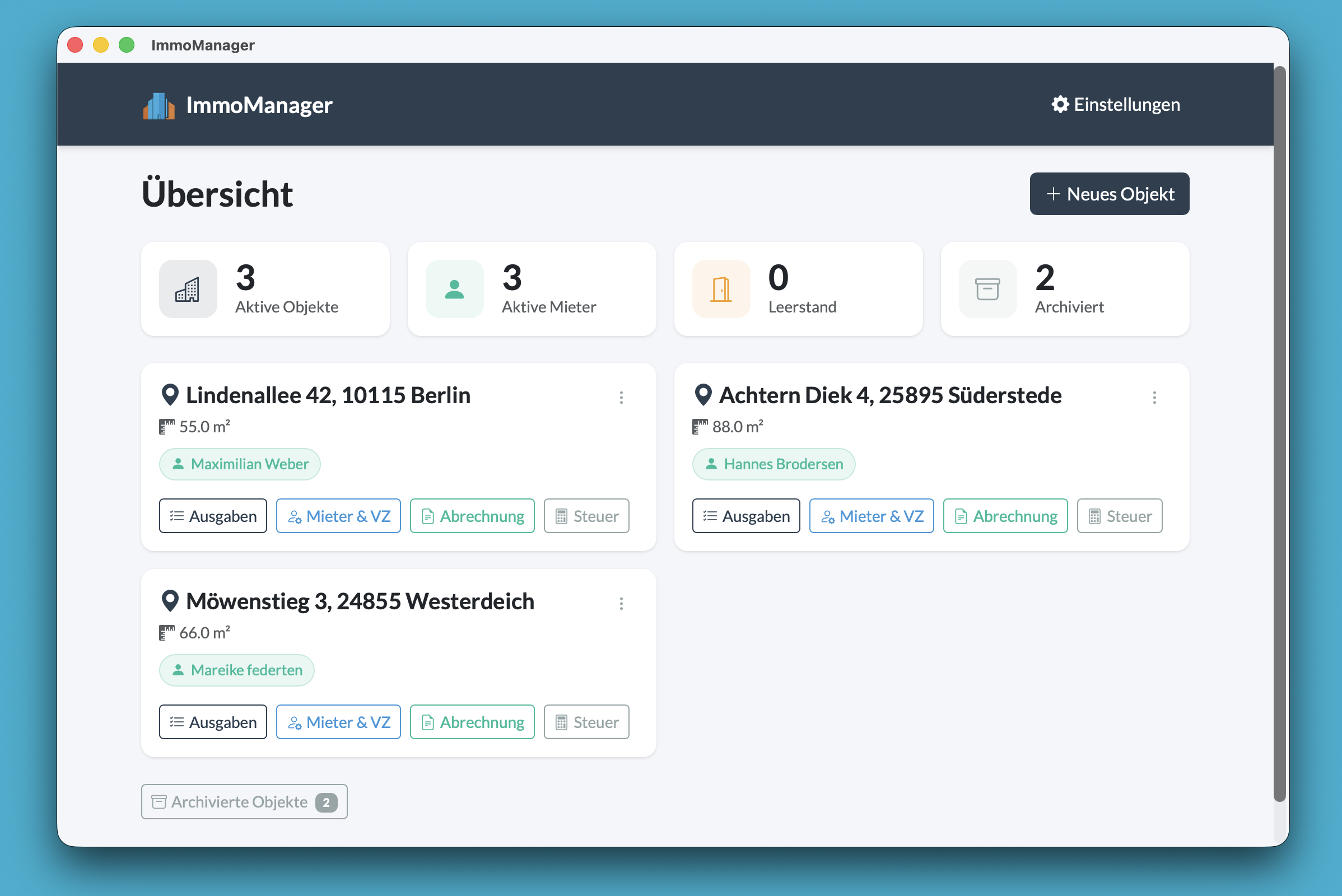Select the Mareike federten tenant badge
The height and width of the screenshot is (896, 1342).
point(236,670)
